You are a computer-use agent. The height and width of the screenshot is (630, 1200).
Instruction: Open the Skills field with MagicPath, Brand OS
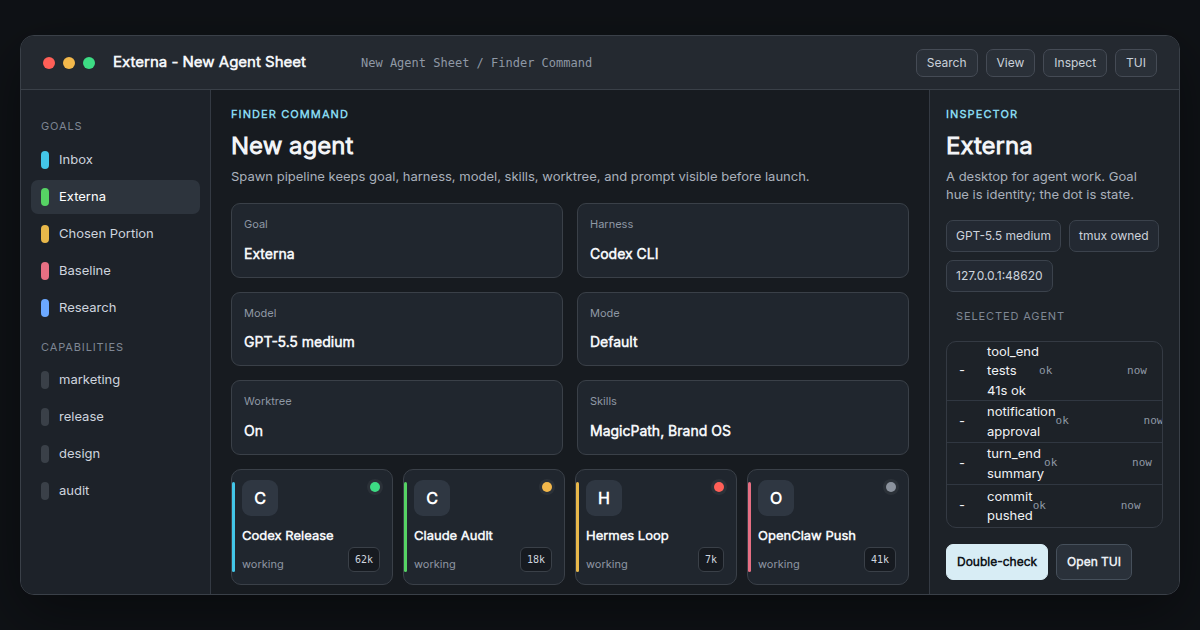click(743, 417)
